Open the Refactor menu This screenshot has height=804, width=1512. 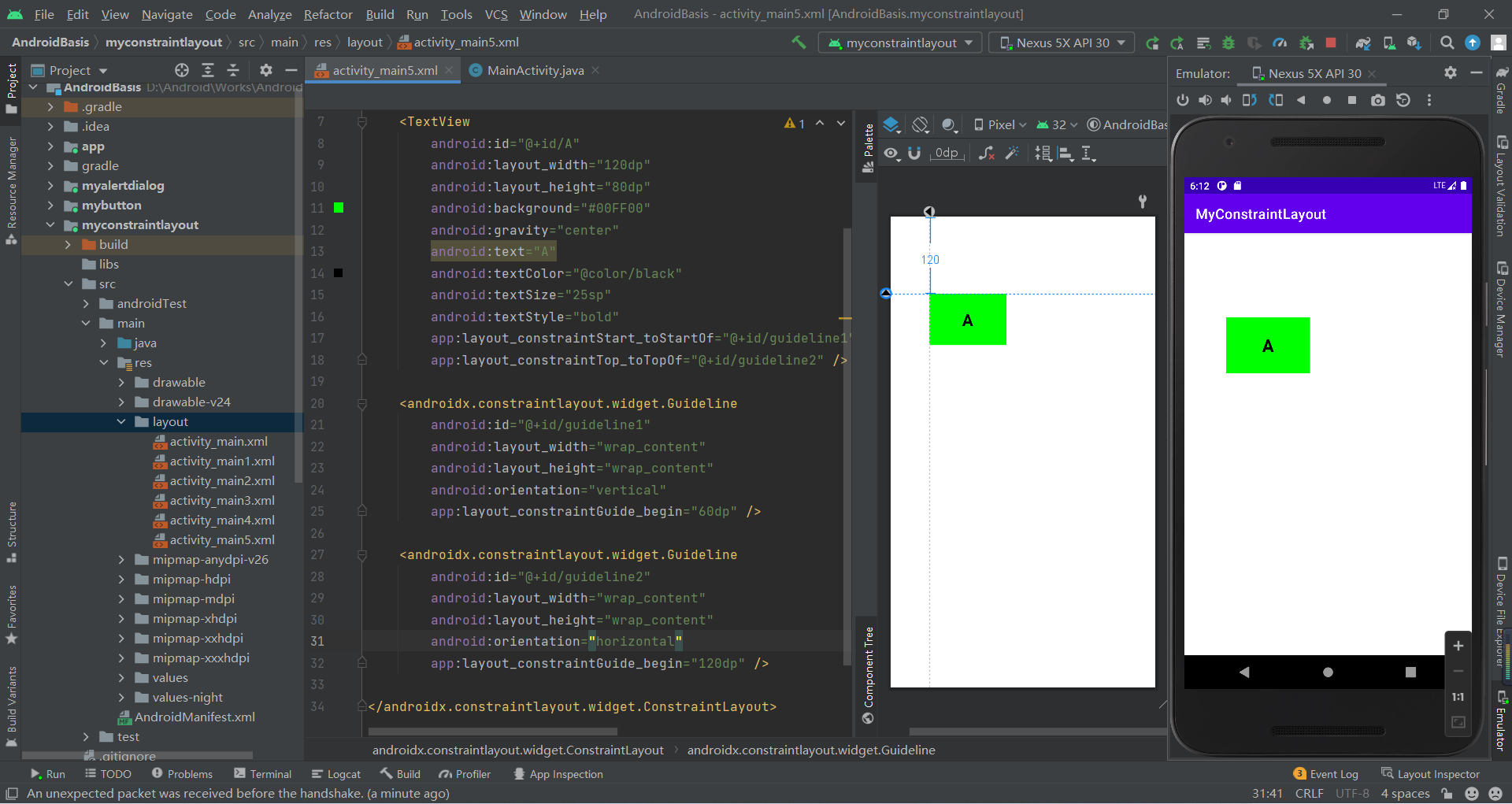point(328,14)
